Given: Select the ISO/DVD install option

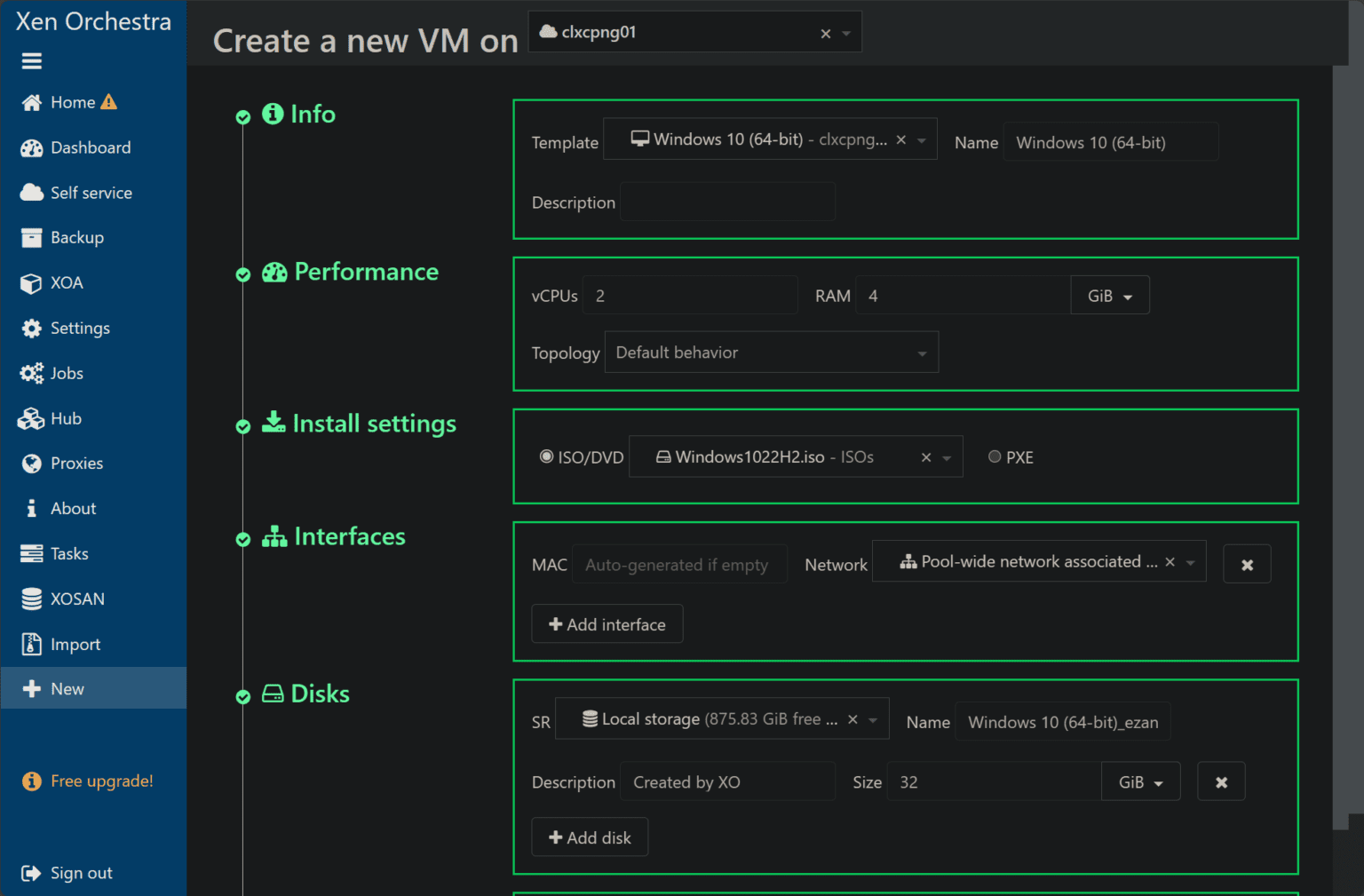Looking at the screenshot, I should (547, 456).
